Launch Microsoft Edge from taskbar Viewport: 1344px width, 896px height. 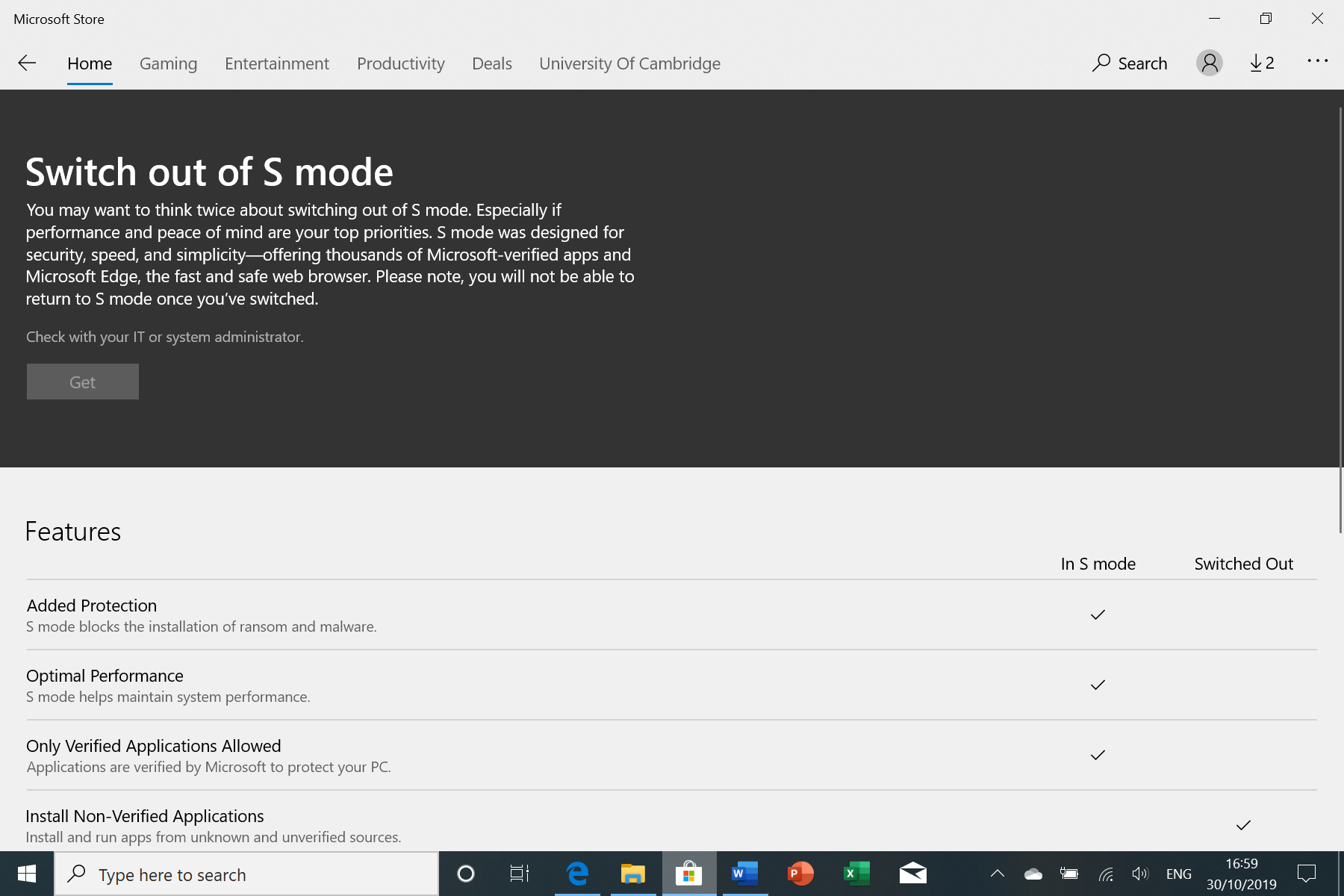coord(577,874)
